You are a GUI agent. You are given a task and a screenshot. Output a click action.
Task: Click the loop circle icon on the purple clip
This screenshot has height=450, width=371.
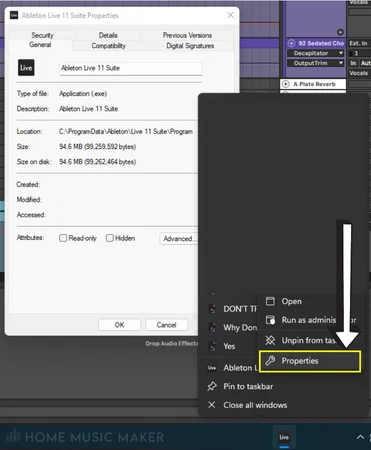(340, 32)
